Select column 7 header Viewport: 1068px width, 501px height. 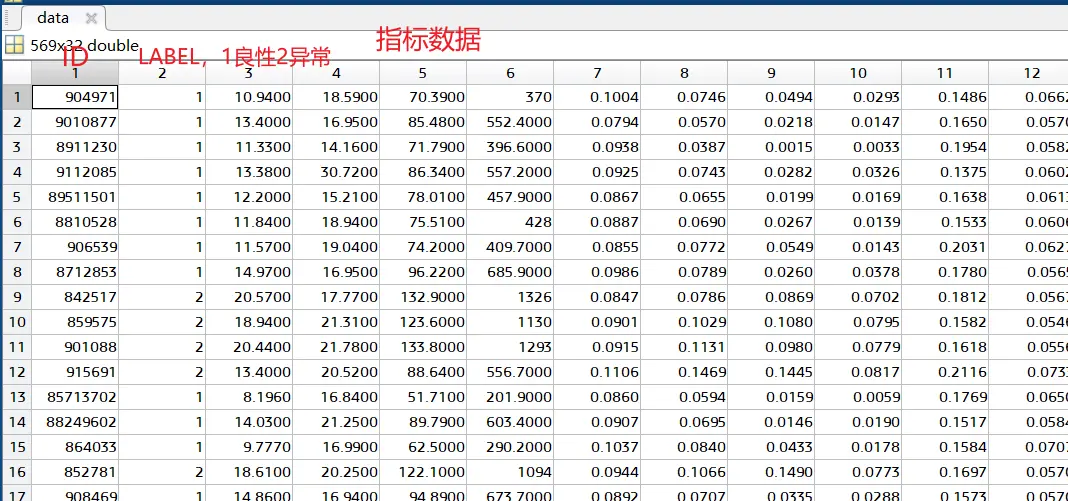(x=597, y=73)
